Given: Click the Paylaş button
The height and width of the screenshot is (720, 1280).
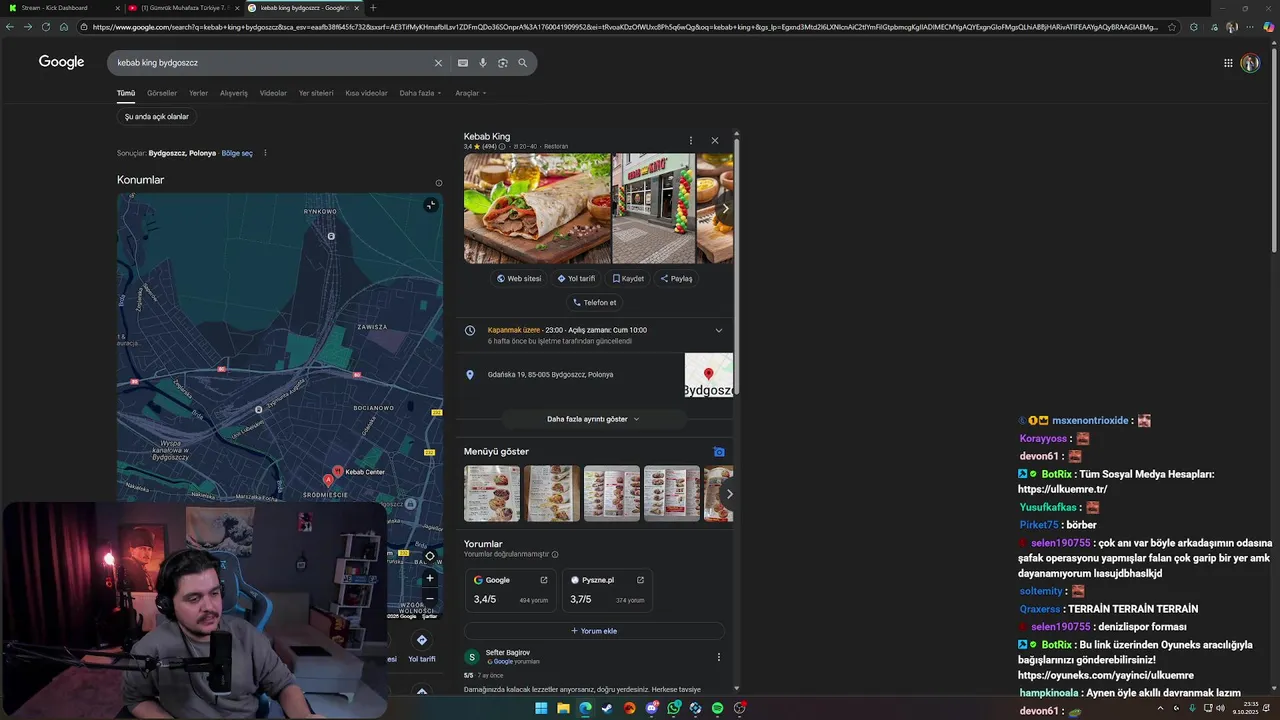Looking at the screenshot, I should pyautogui.click(x=676, y=279).
